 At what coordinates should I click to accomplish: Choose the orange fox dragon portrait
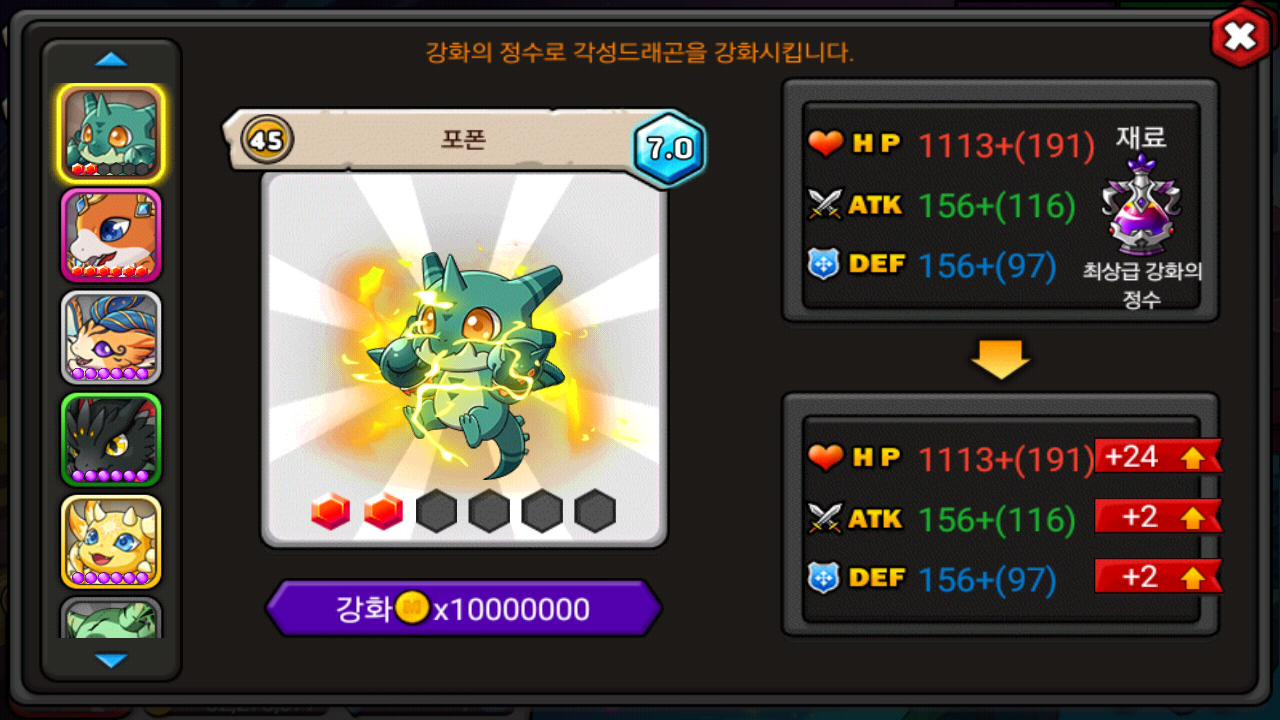pyautogui.click(x=111, y=236)
